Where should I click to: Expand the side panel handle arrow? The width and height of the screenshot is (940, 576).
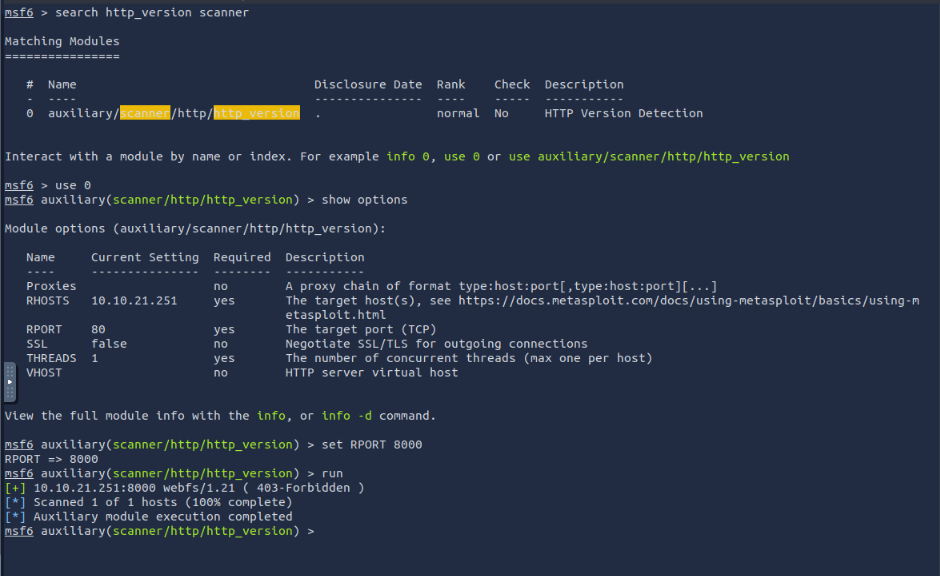click(10, 382)
